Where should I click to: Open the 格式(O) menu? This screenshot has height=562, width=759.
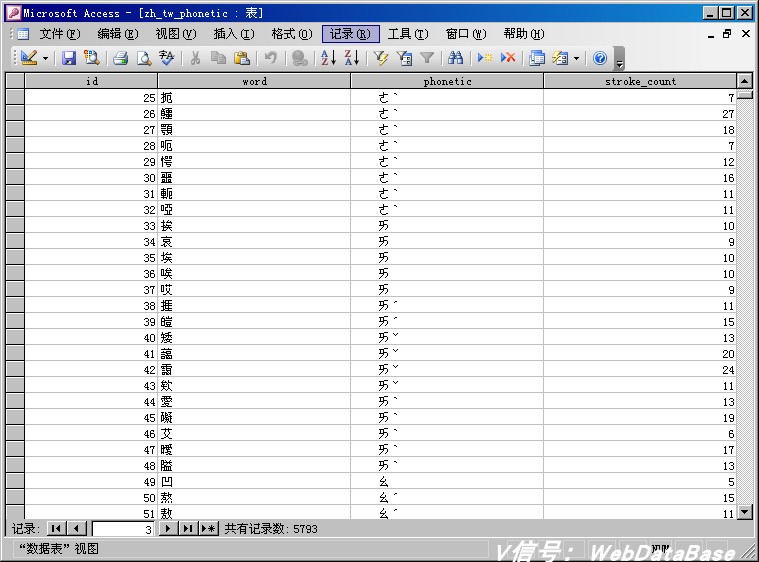[x=292, y=34]
